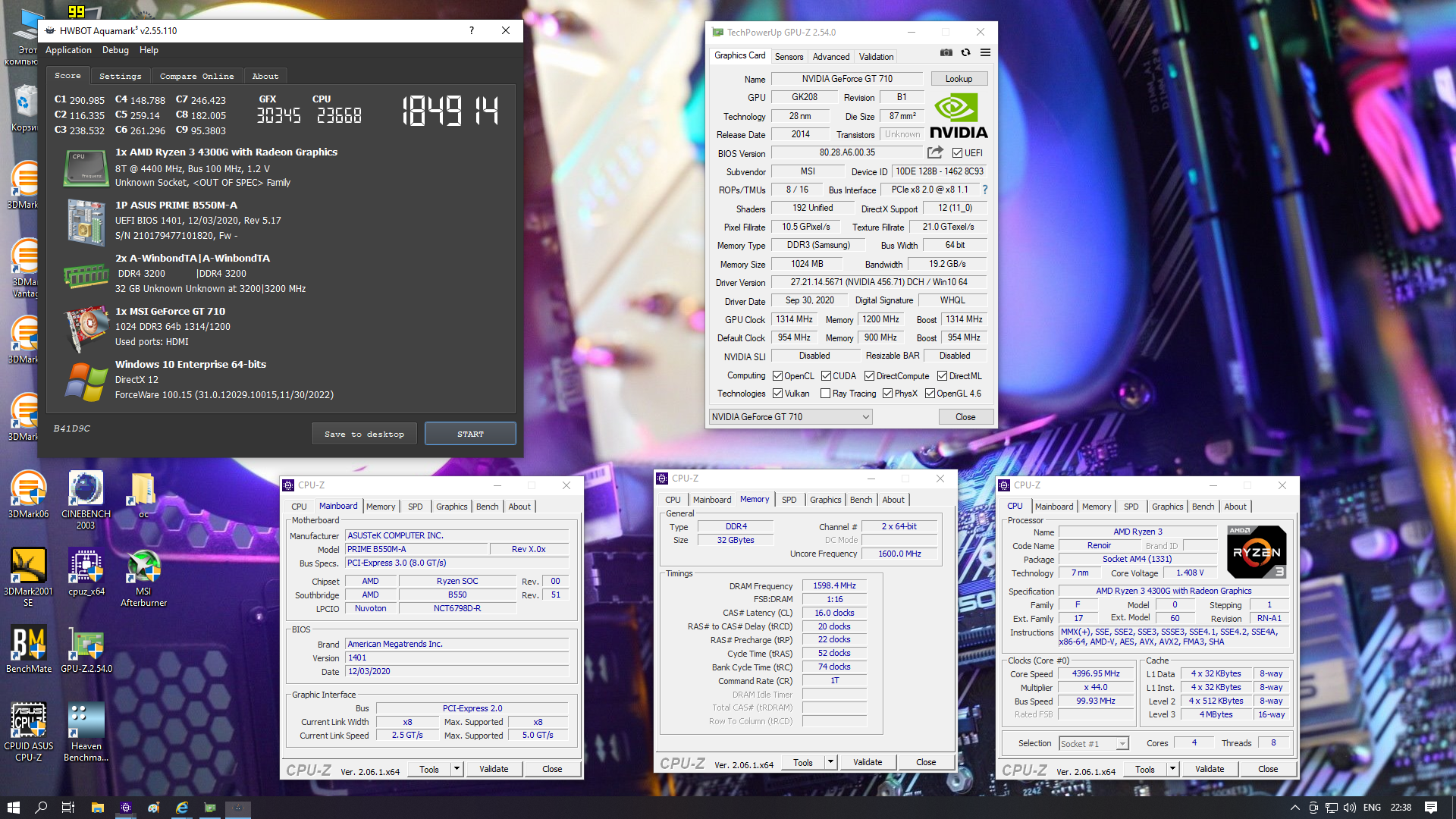Image resolution: width=1456 pixels, height=819 pixels.
Task: Open the Socket #1 selection dropdown
Action: 1094,744
